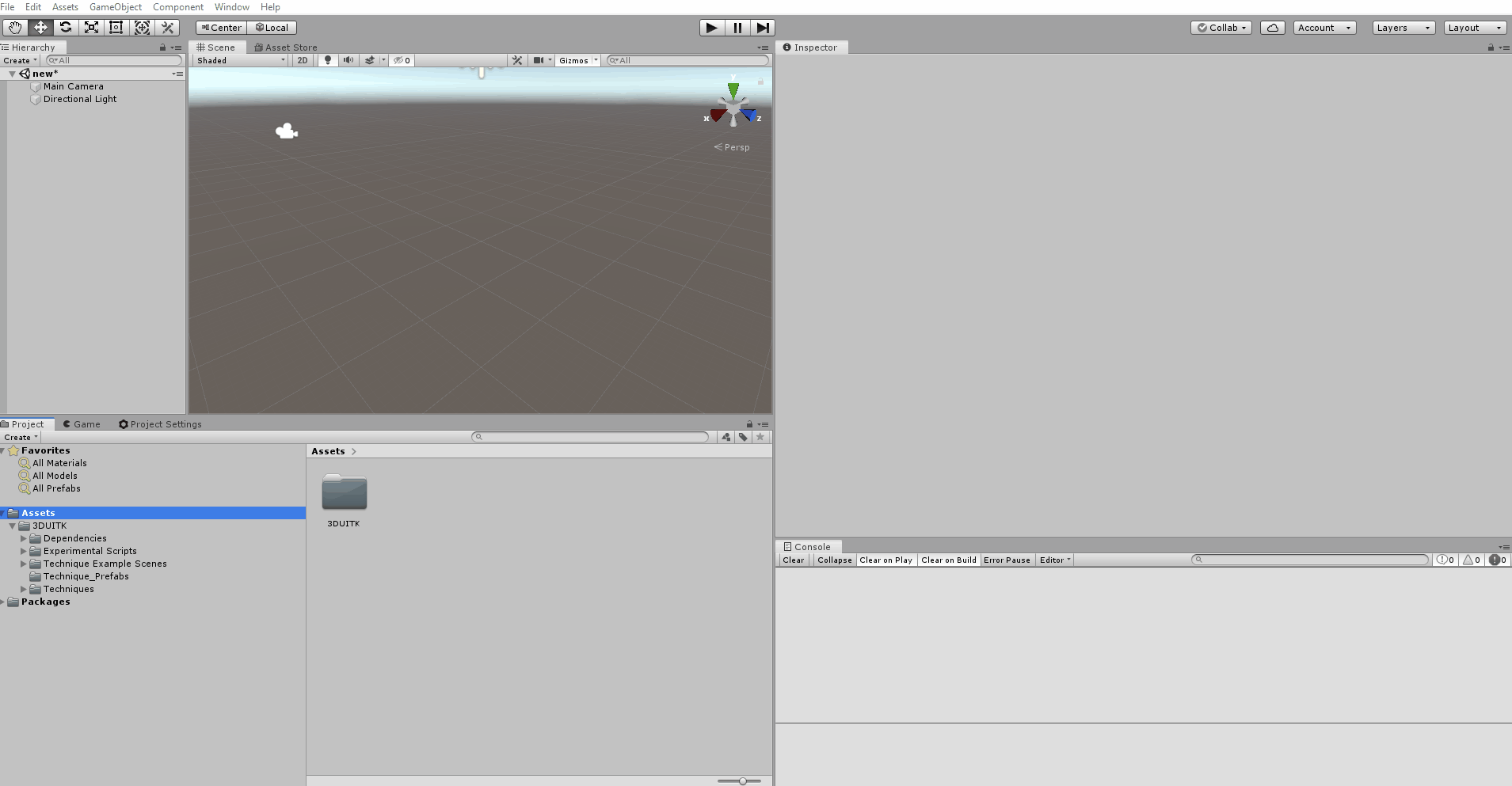Select the 3DUITK folder thumbnail
The image size is (1512, 786).
(344, 493)
